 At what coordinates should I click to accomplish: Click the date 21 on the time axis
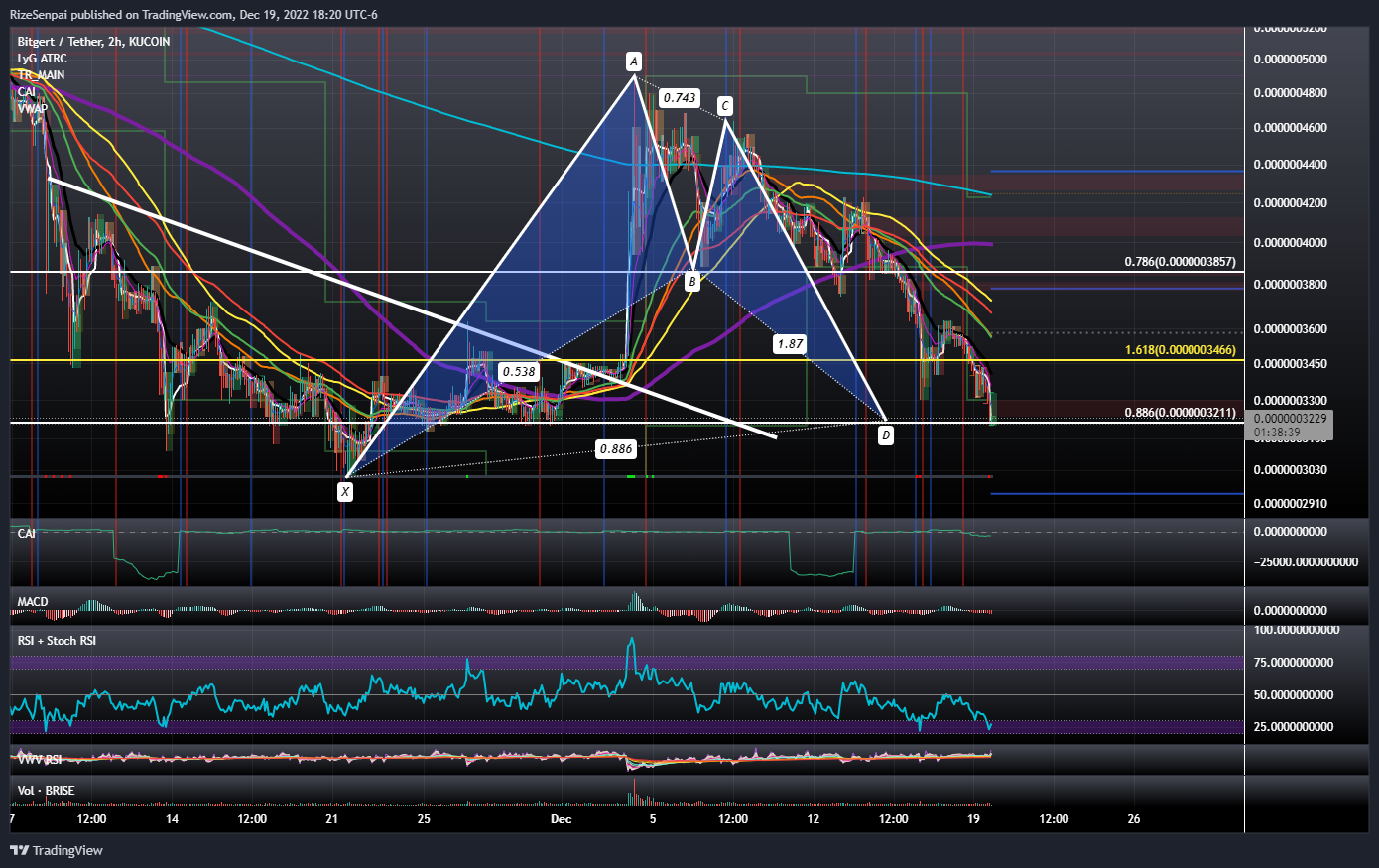click(x=332, y=819)
